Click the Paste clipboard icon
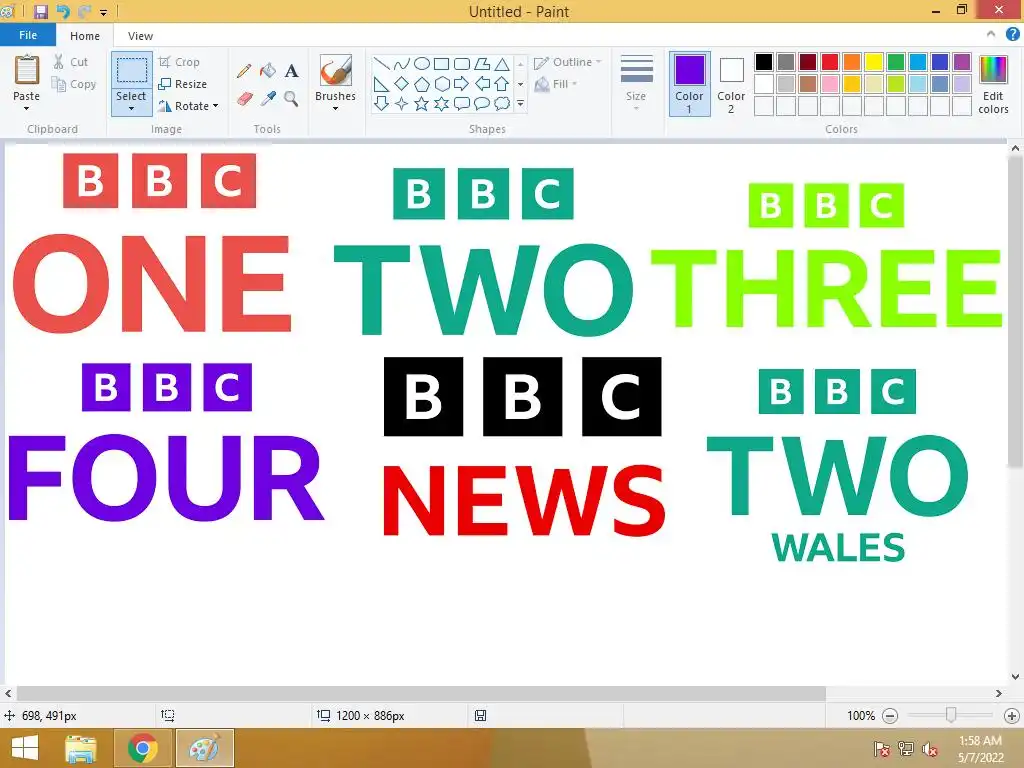This screenshot has height=768, width=1024. (27, 70)
